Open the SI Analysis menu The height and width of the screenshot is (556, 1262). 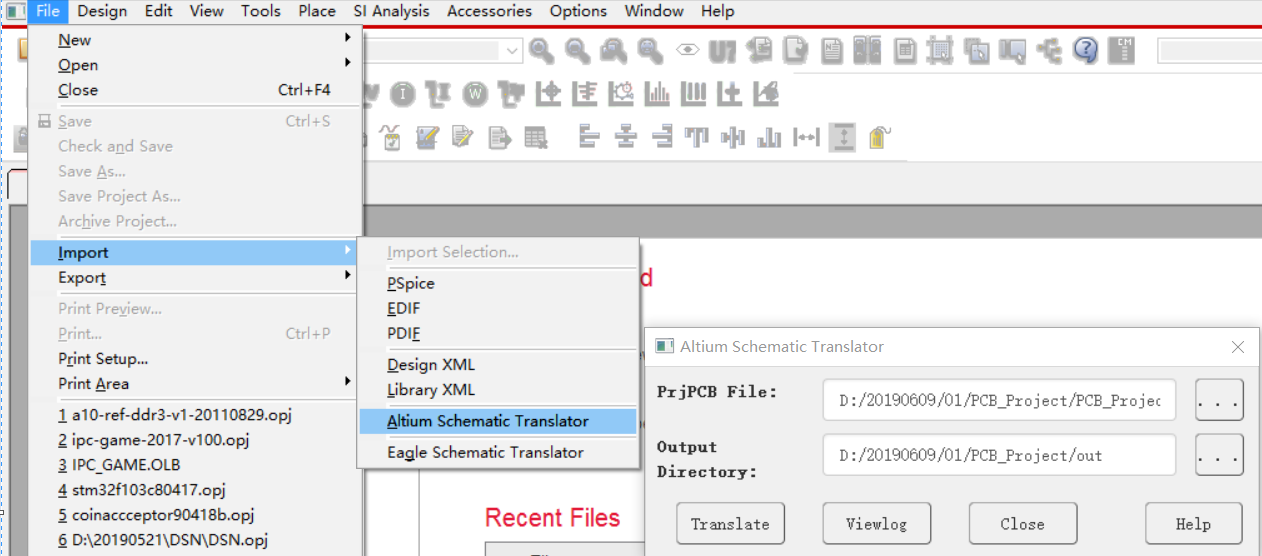tap(391, 11)
